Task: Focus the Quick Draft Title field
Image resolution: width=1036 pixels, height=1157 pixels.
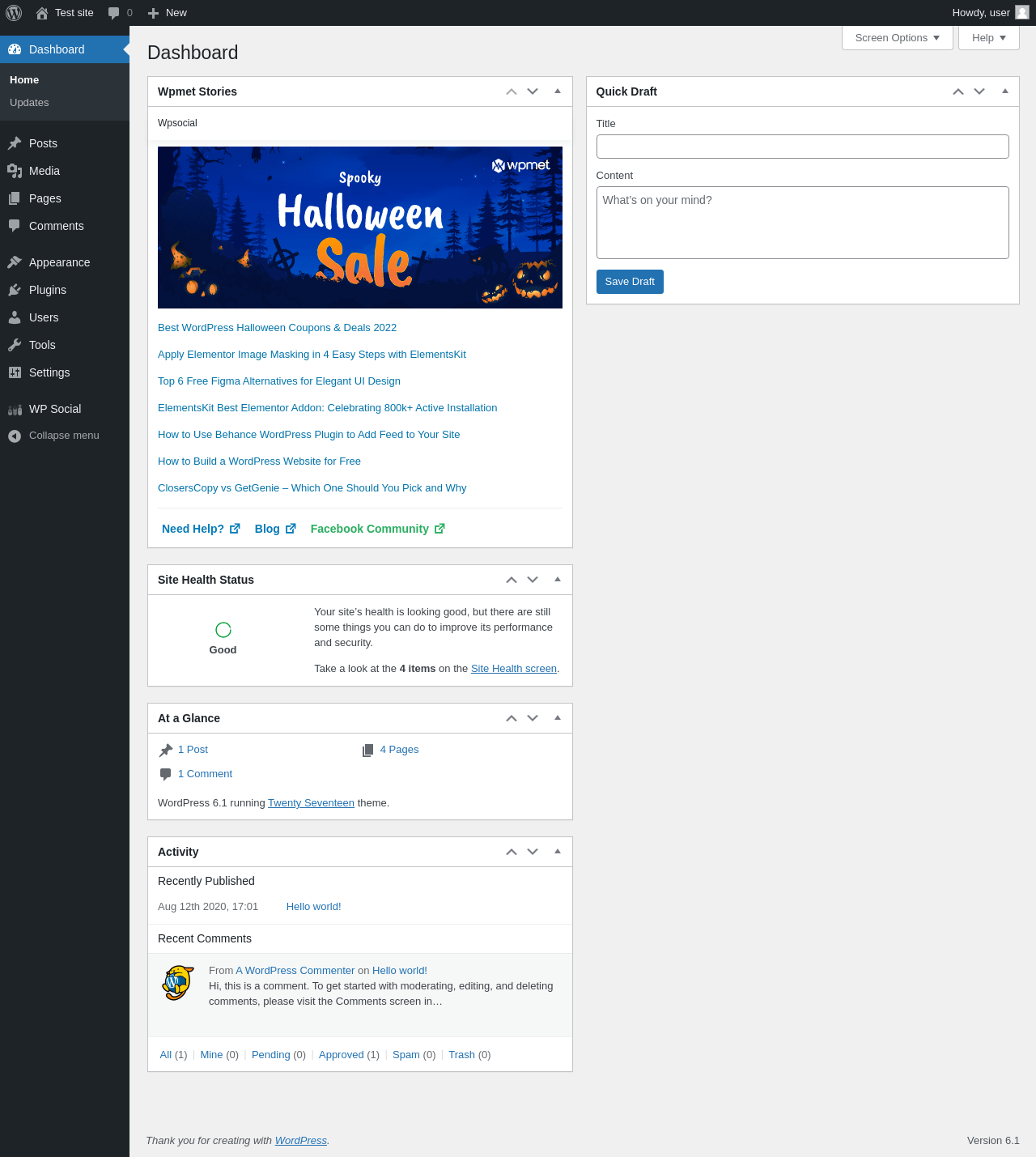Action: (802, 147)
